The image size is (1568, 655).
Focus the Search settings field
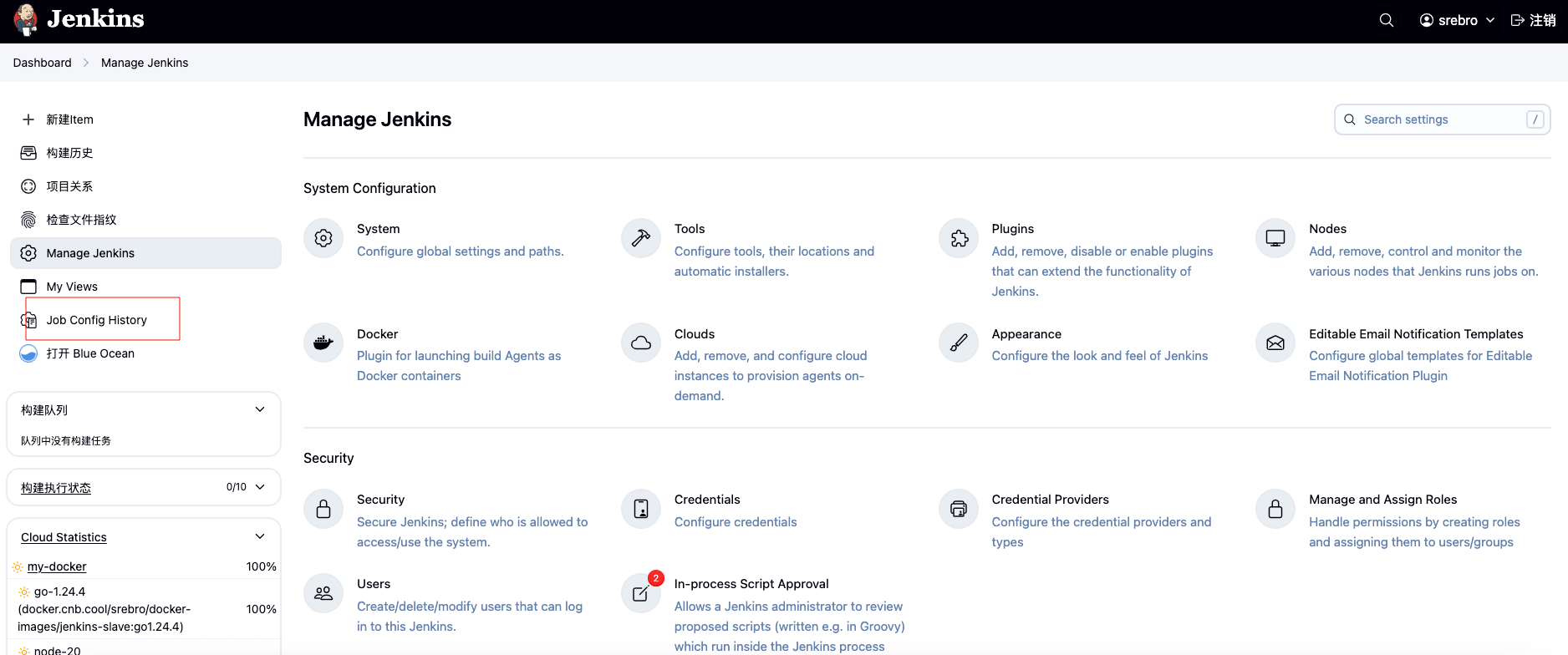click(1442, 119)
